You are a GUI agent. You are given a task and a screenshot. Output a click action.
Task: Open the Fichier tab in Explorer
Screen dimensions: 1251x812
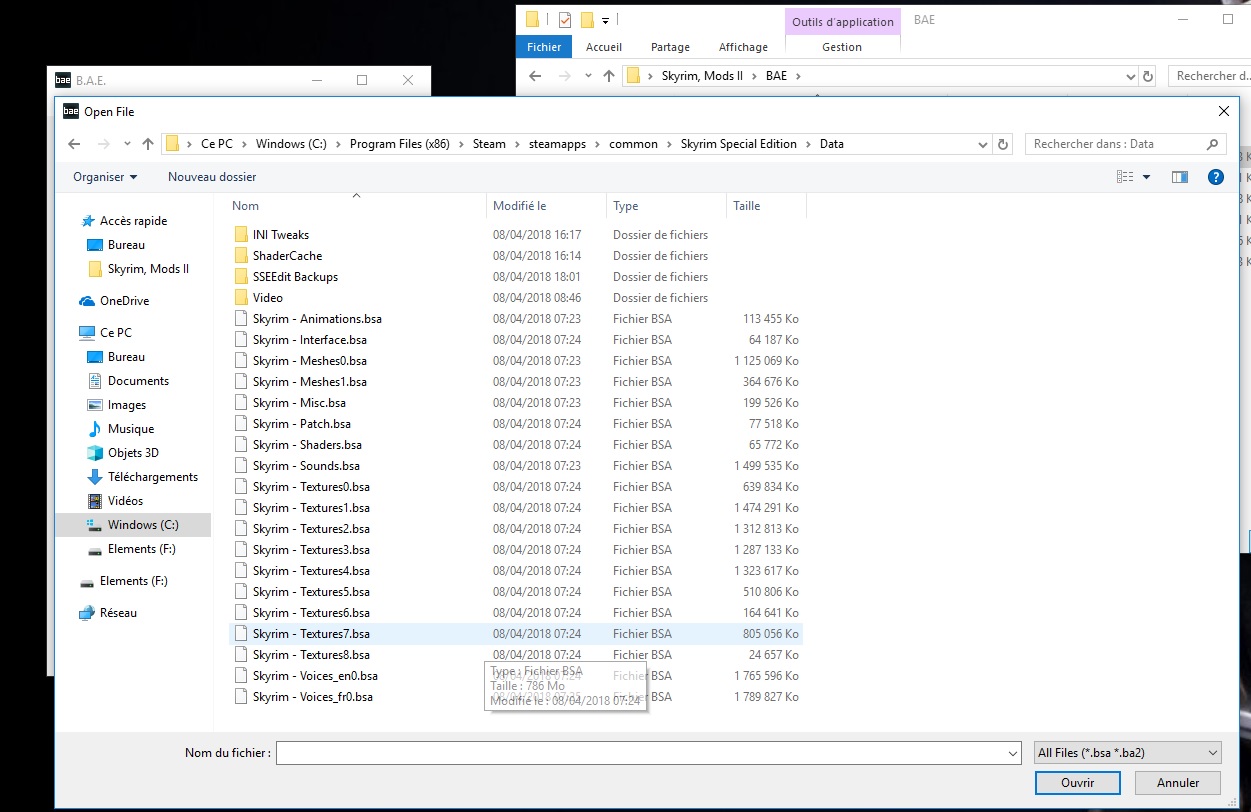544,47
